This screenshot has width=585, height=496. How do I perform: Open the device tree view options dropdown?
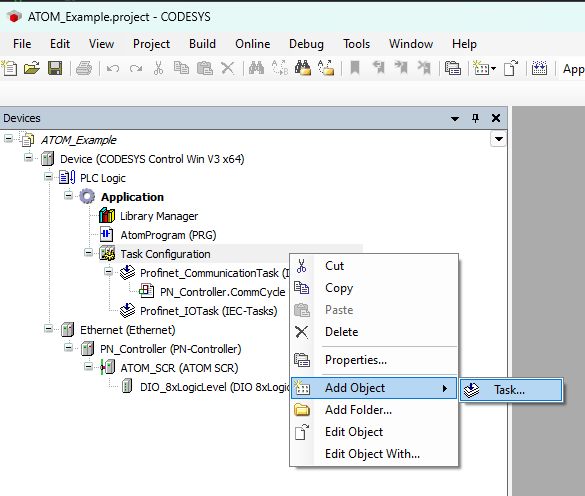(x=498, y=139)
